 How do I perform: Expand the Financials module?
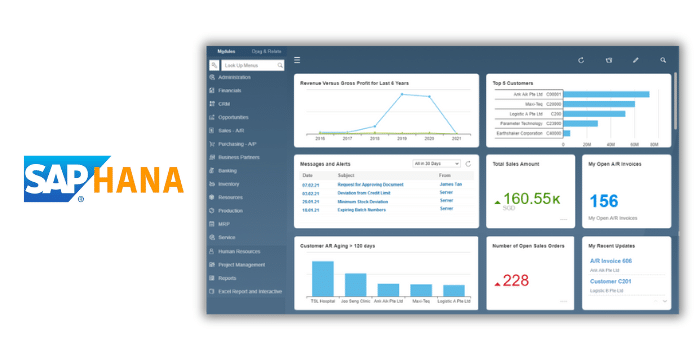point(229,90)
